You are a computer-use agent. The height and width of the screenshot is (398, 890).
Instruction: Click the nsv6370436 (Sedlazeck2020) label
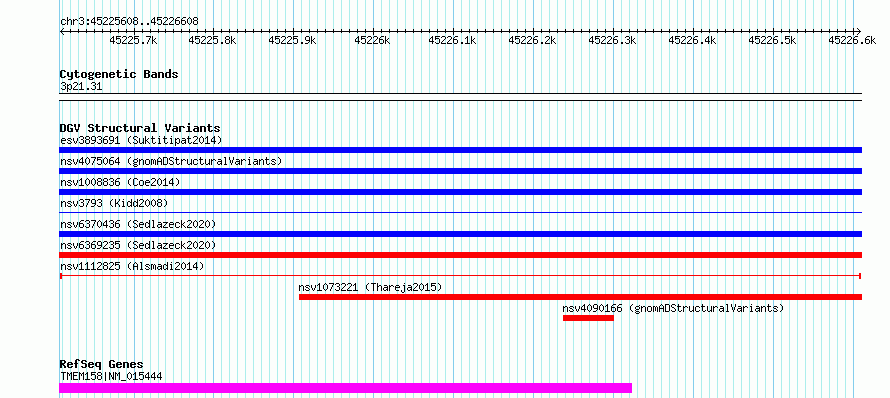tap(138, 224)
